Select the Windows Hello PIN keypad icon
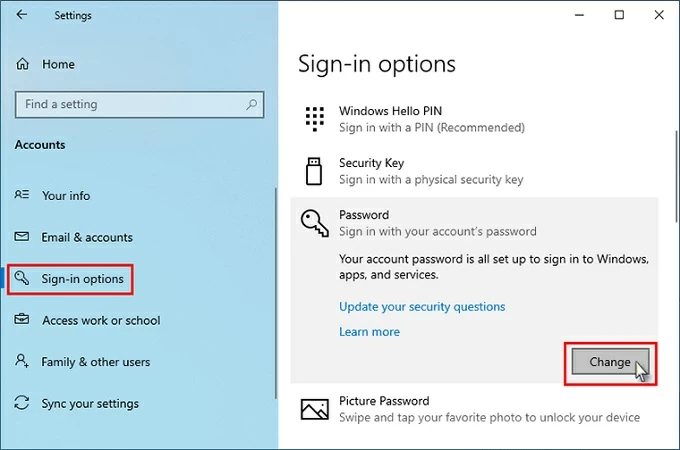 pos(315,119)
